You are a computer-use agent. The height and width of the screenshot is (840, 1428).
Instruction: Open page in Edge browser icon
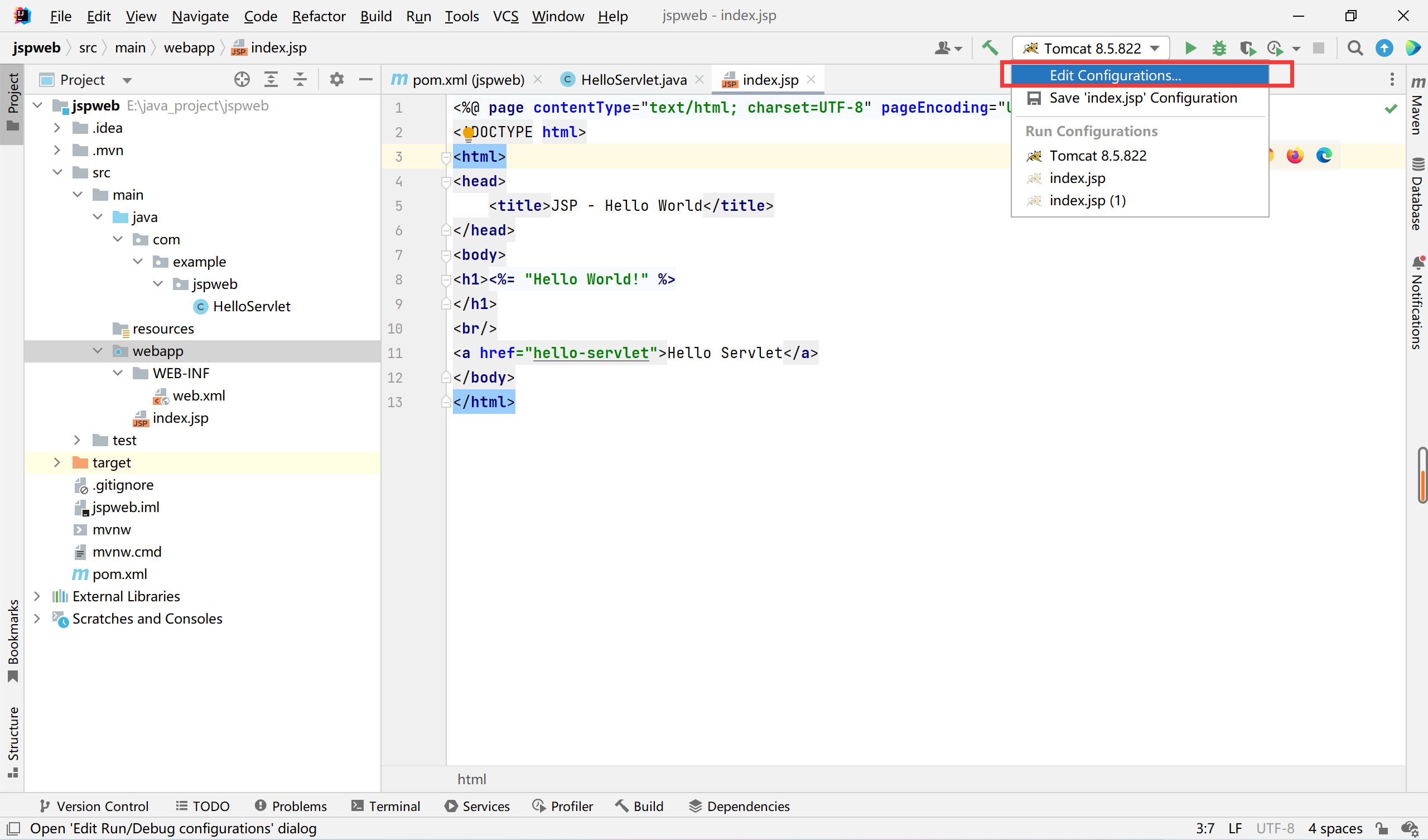click(x=1324, y=155)
